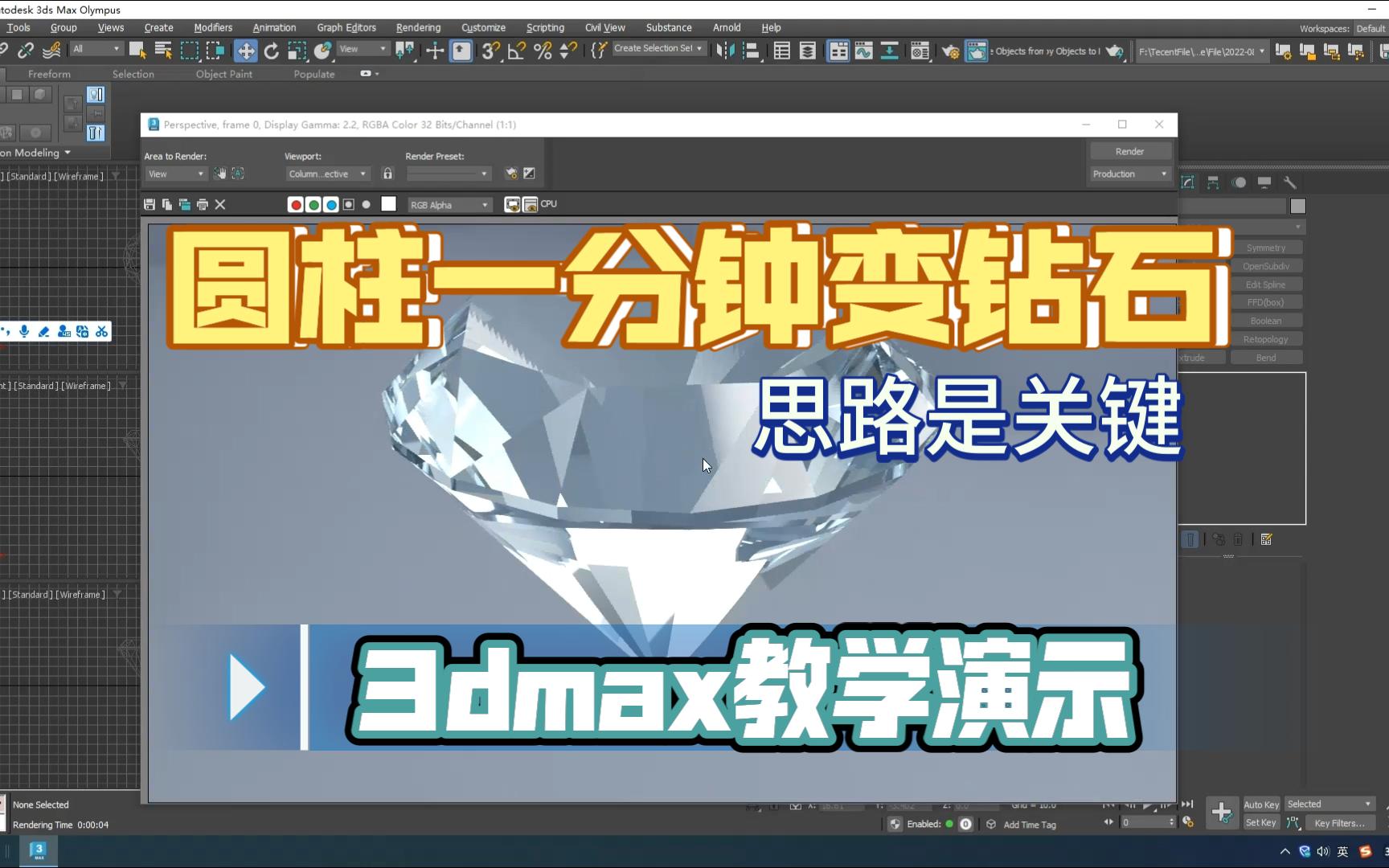Click the Render Production teapot icon
The height and width of the screenshot is (868, 1389).
click(x=1114, y=51)
